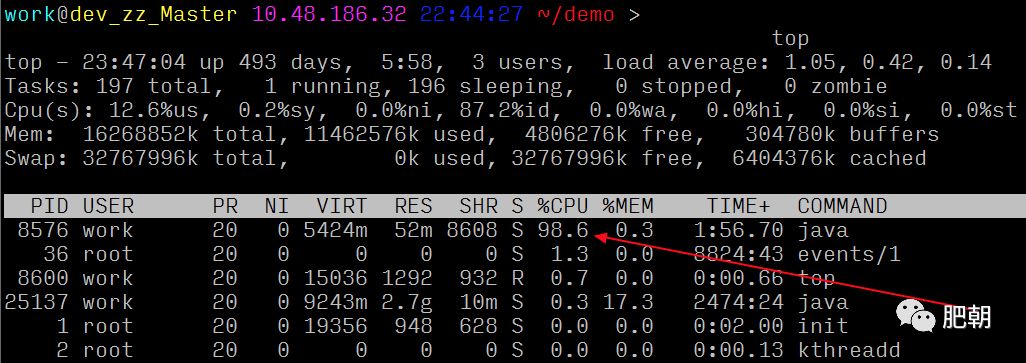Click the 5424m virtual memory value

tap(335, 230)
